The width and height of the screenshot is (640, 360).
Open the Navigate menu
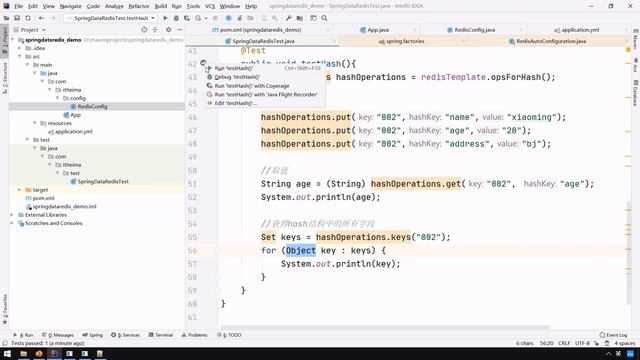[70, 6]
